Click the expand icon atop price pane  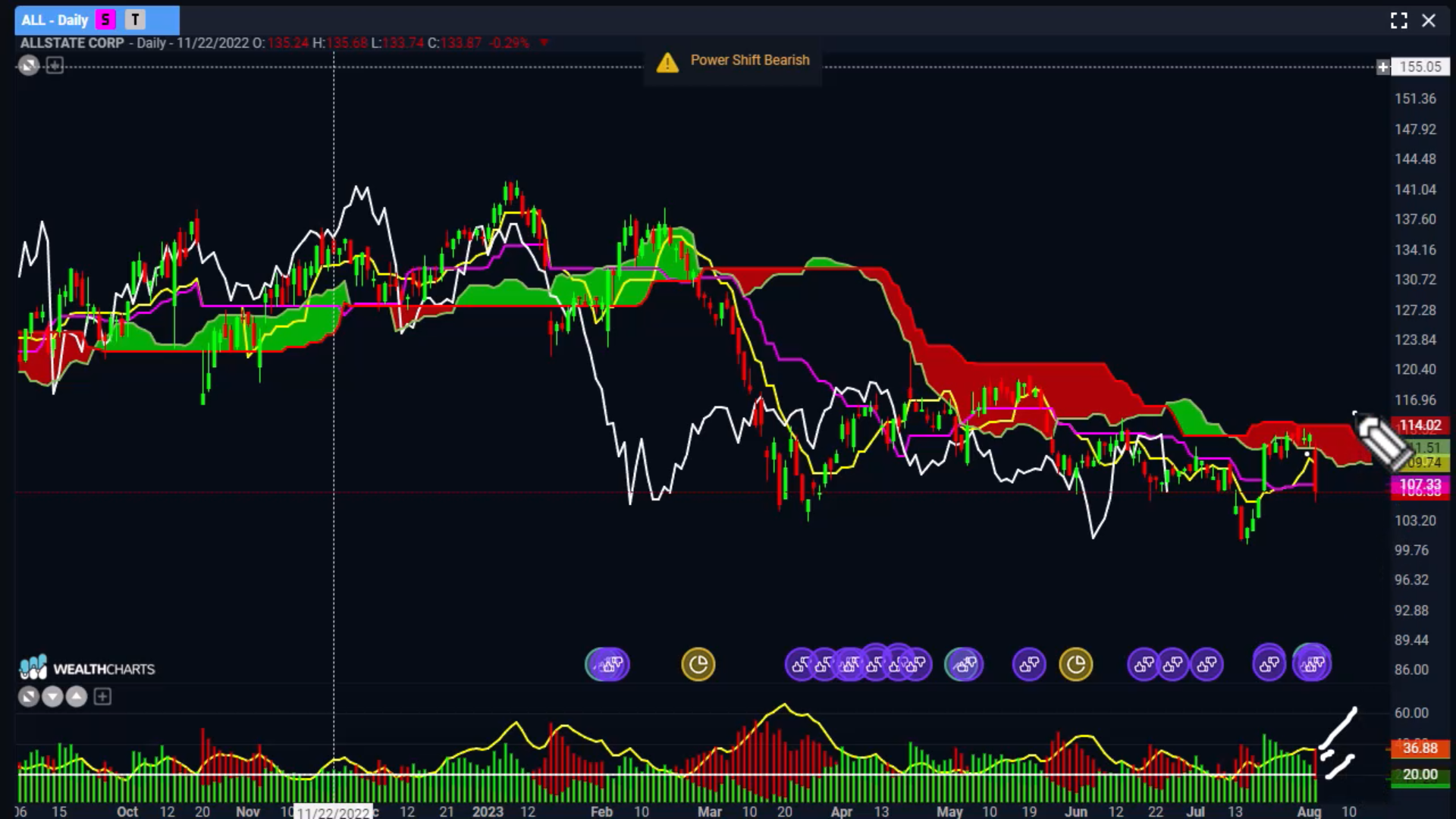coord(28,66)
